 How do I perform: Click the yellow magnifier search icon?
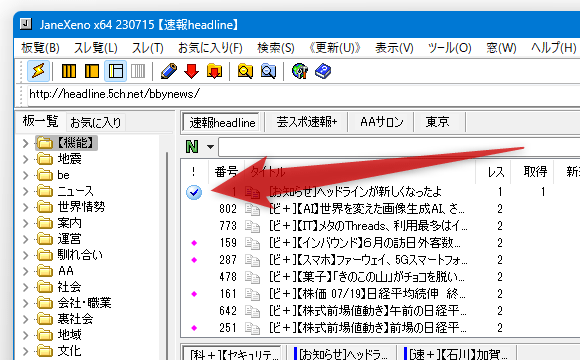point(245,71)
